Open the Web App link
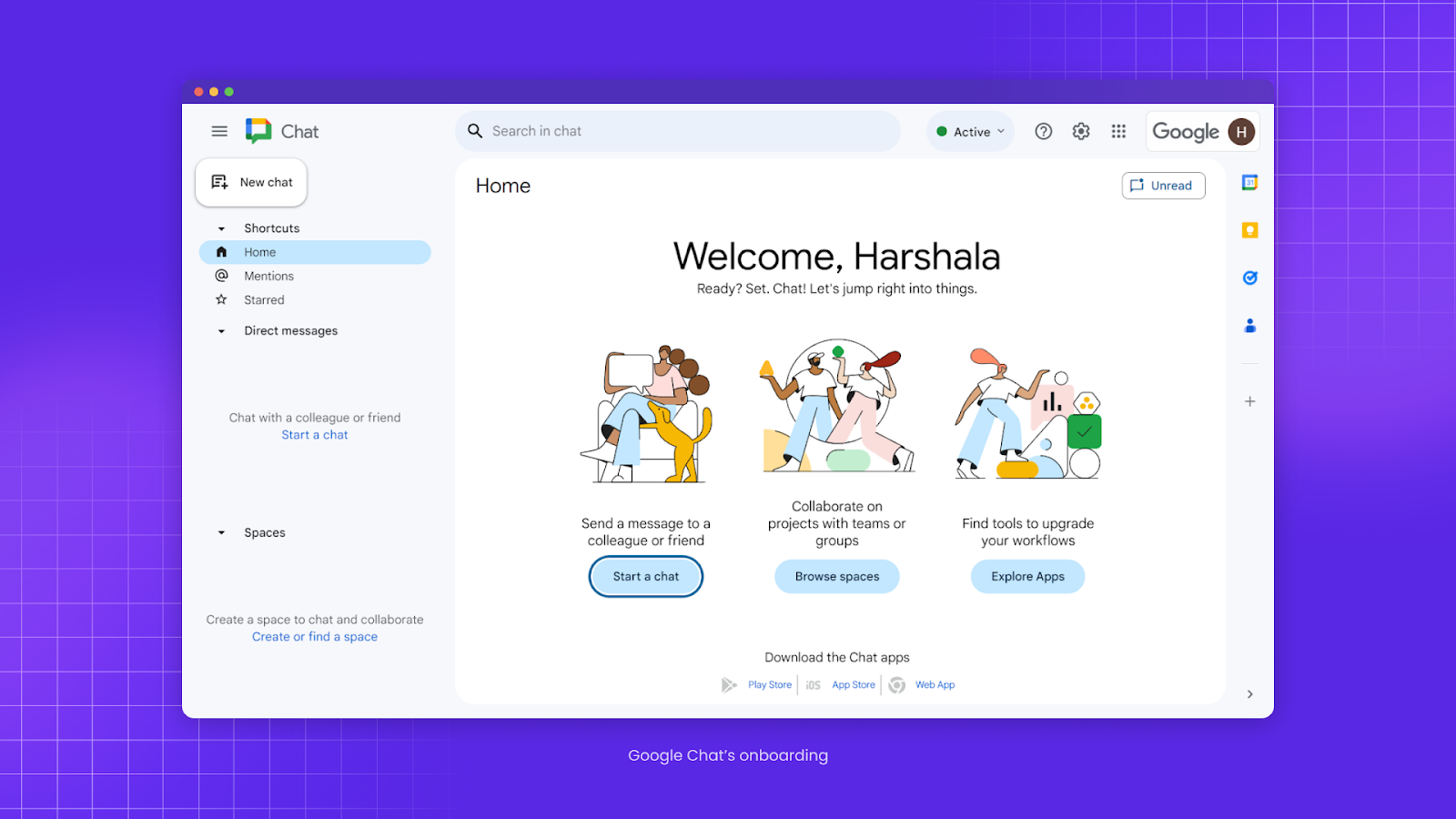The image size is (1456, 819). (x=935, y=685)
